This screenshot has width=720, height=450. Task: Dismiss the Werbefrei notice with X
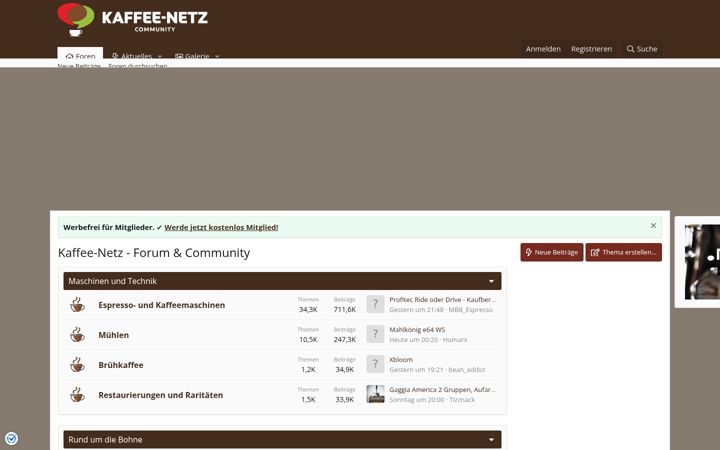click(653, 225)
